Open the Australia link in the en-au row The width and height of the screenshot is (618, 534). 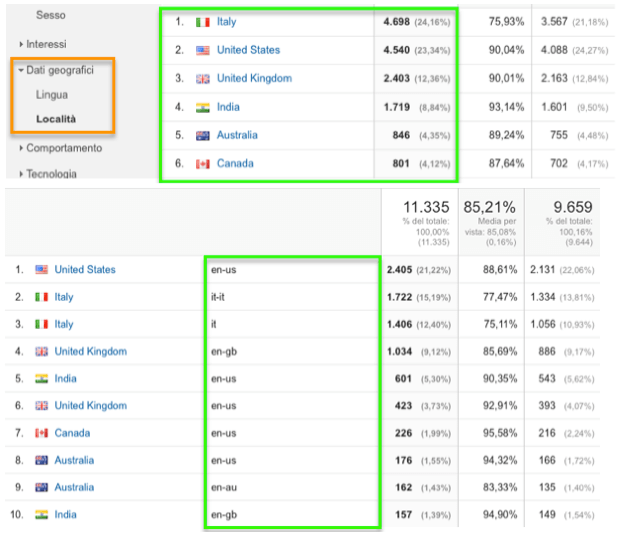pyautogui.click(x=74, y=487)
